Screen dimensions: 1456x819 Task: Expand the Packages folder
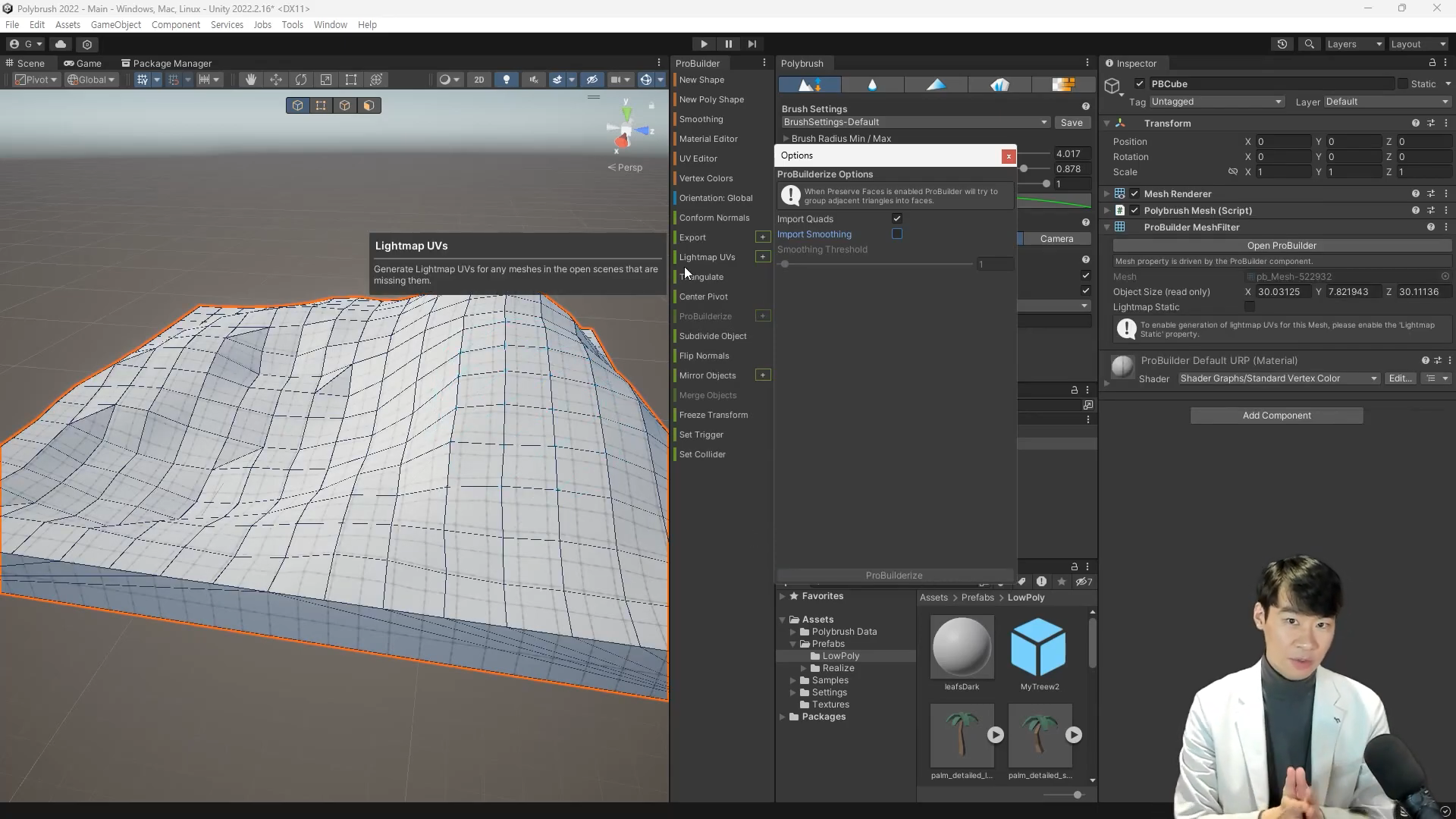pos(783,717)
